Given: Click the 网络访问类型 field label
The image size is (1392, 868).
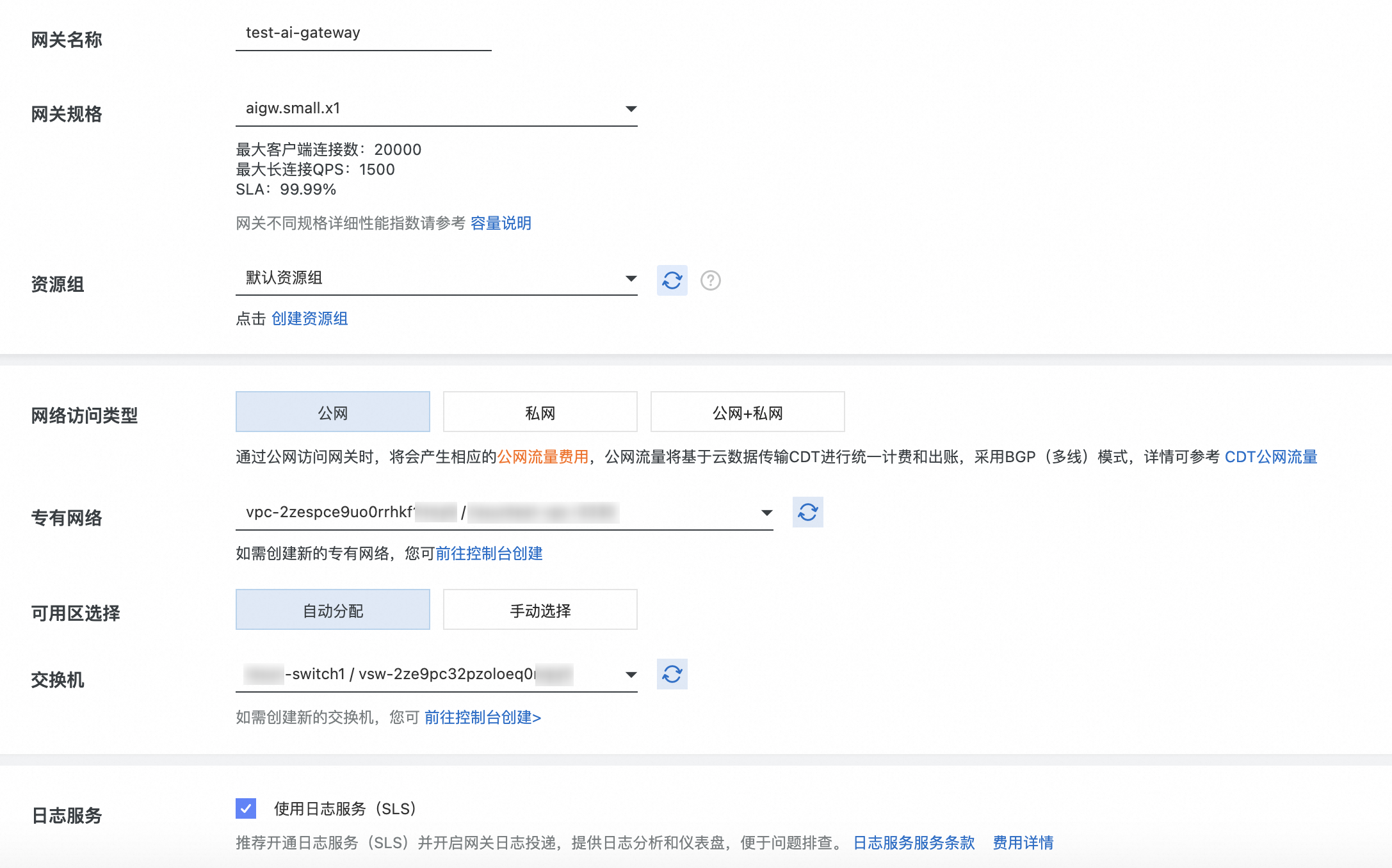Looking at the screenshot, I should click(85, 415).
